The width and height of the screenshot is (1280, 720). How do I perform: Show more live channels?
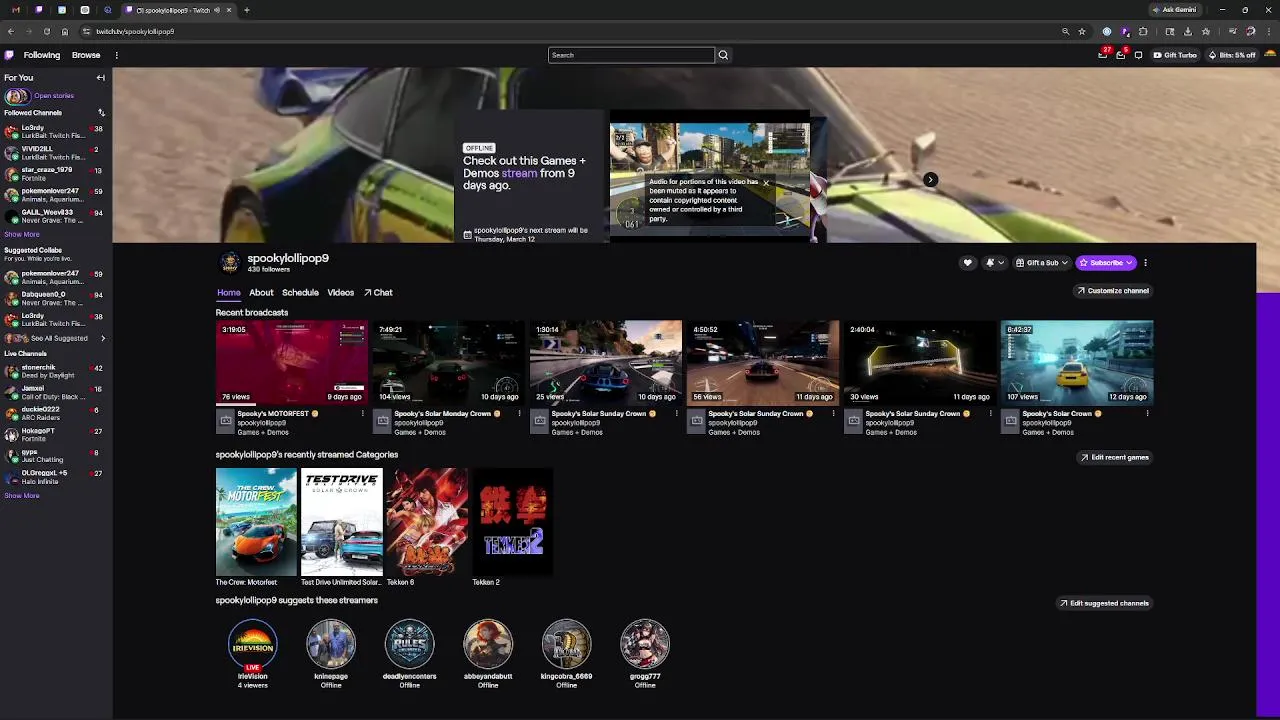click(22, 495)
